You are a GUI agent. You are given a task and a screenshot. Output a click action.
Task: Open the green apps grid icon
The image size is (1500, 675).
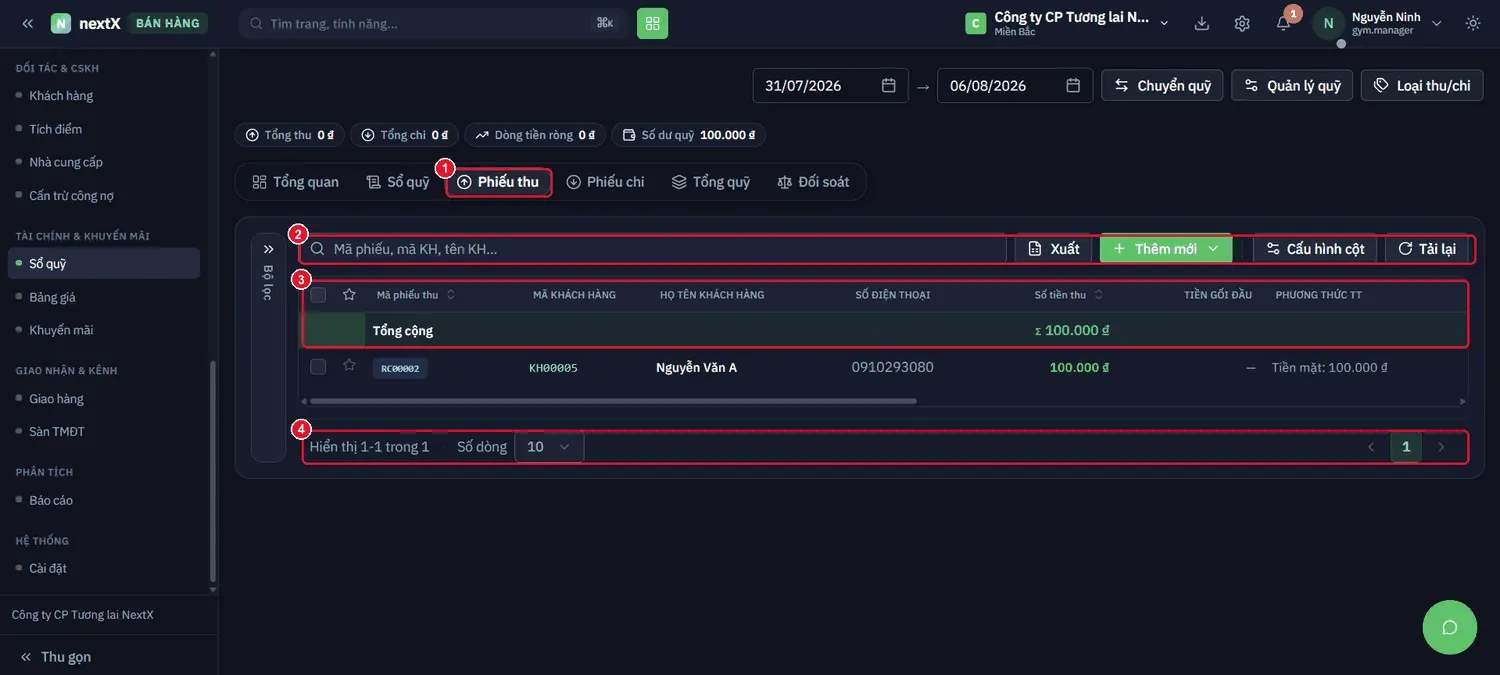(652, 23)
